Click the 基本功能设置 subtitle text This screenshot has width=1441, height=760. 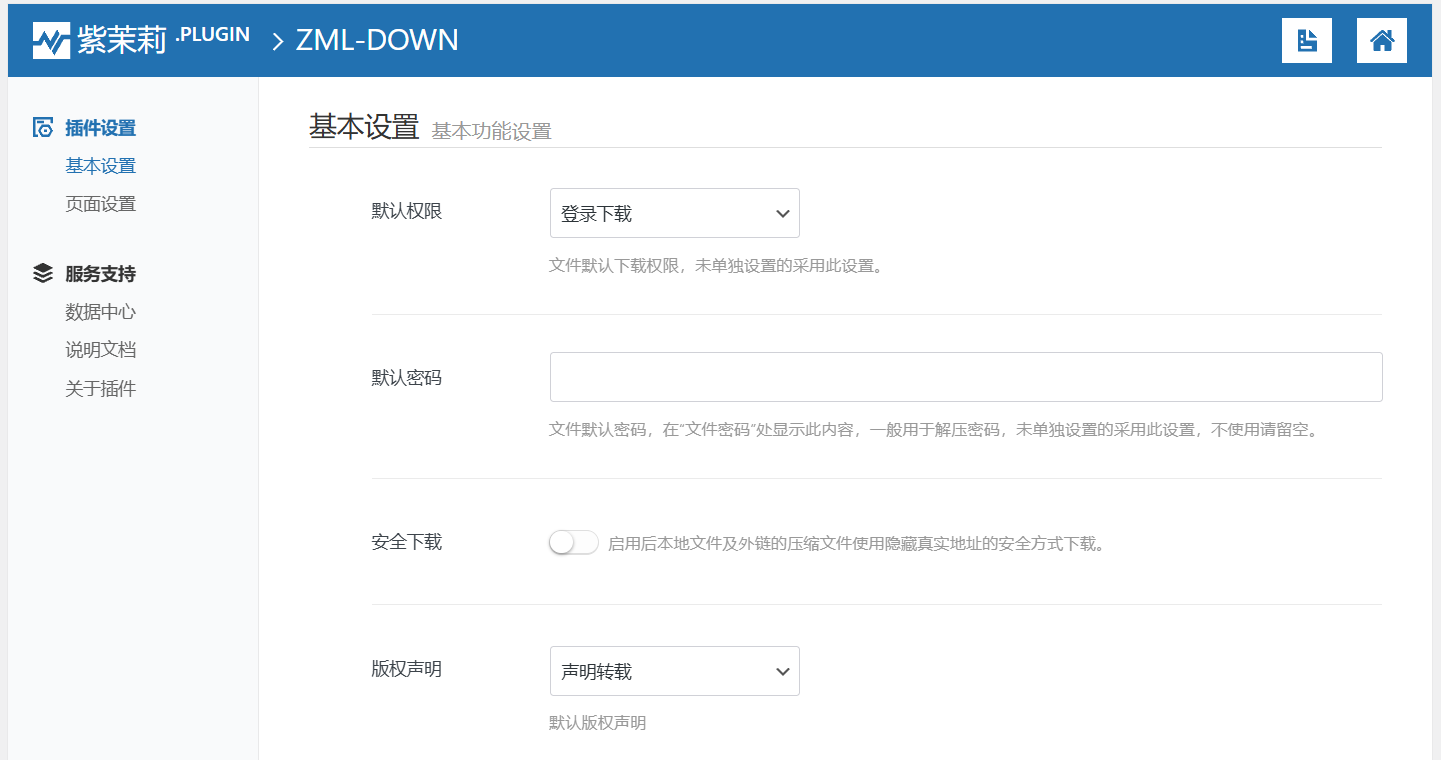coord(492,131)
